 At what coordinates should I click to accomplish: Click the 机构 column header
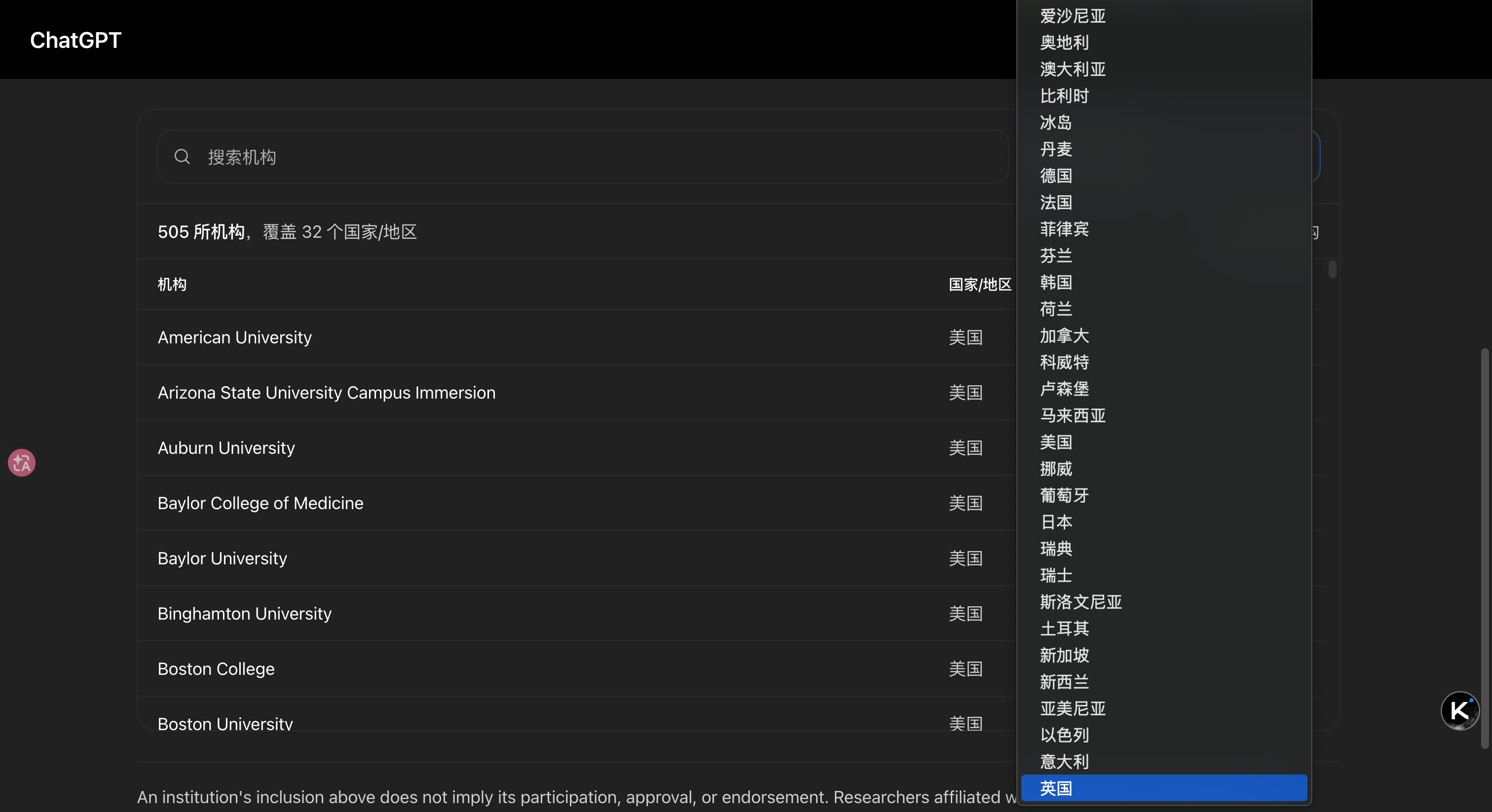tap(172, 284)
